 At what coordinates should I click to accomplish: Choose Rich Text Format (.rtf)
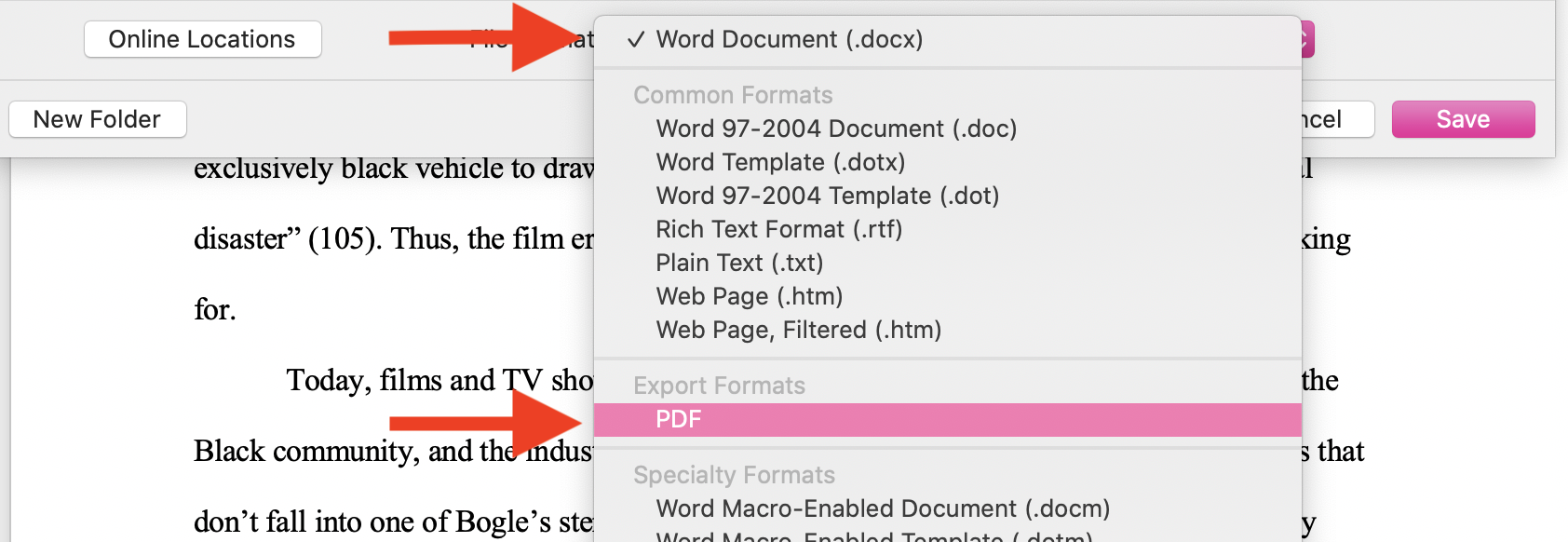point(778,229)
